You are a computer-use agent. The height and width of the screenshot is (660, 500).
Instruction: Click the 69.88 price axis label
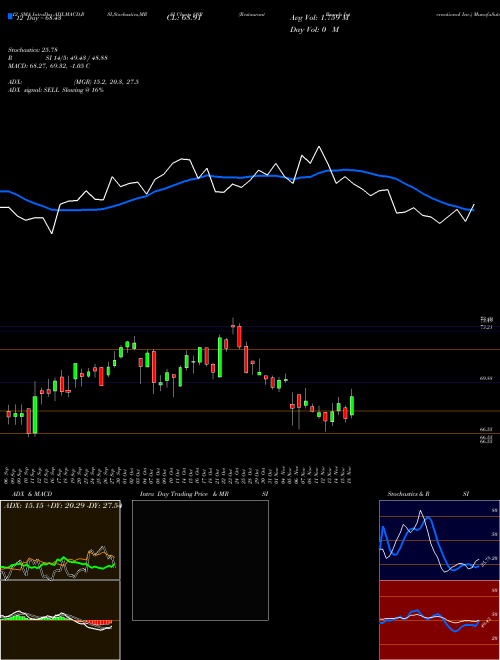click(x=486, y=379)
